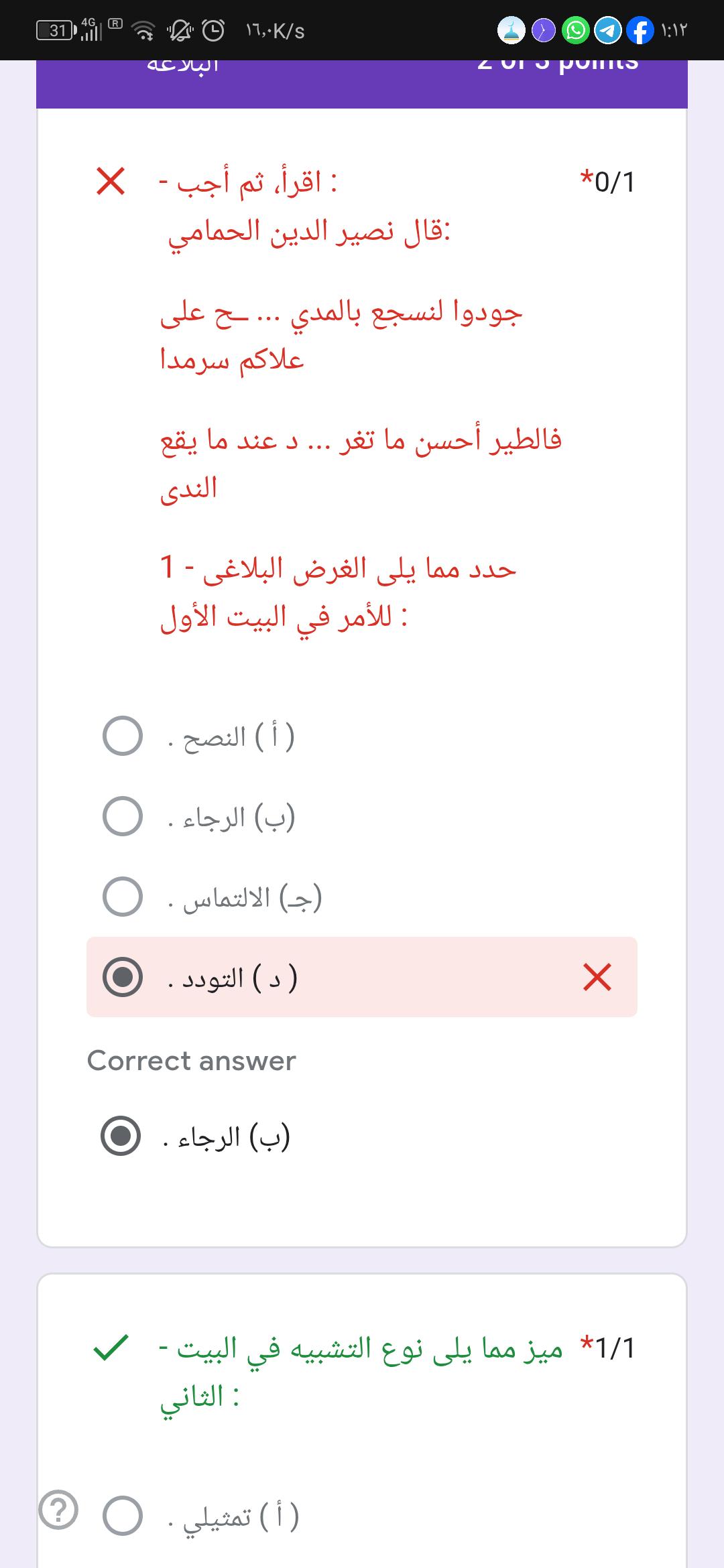Tap the red X beside التودد answer
724x1568 pixels.
[x=597, y=977]
